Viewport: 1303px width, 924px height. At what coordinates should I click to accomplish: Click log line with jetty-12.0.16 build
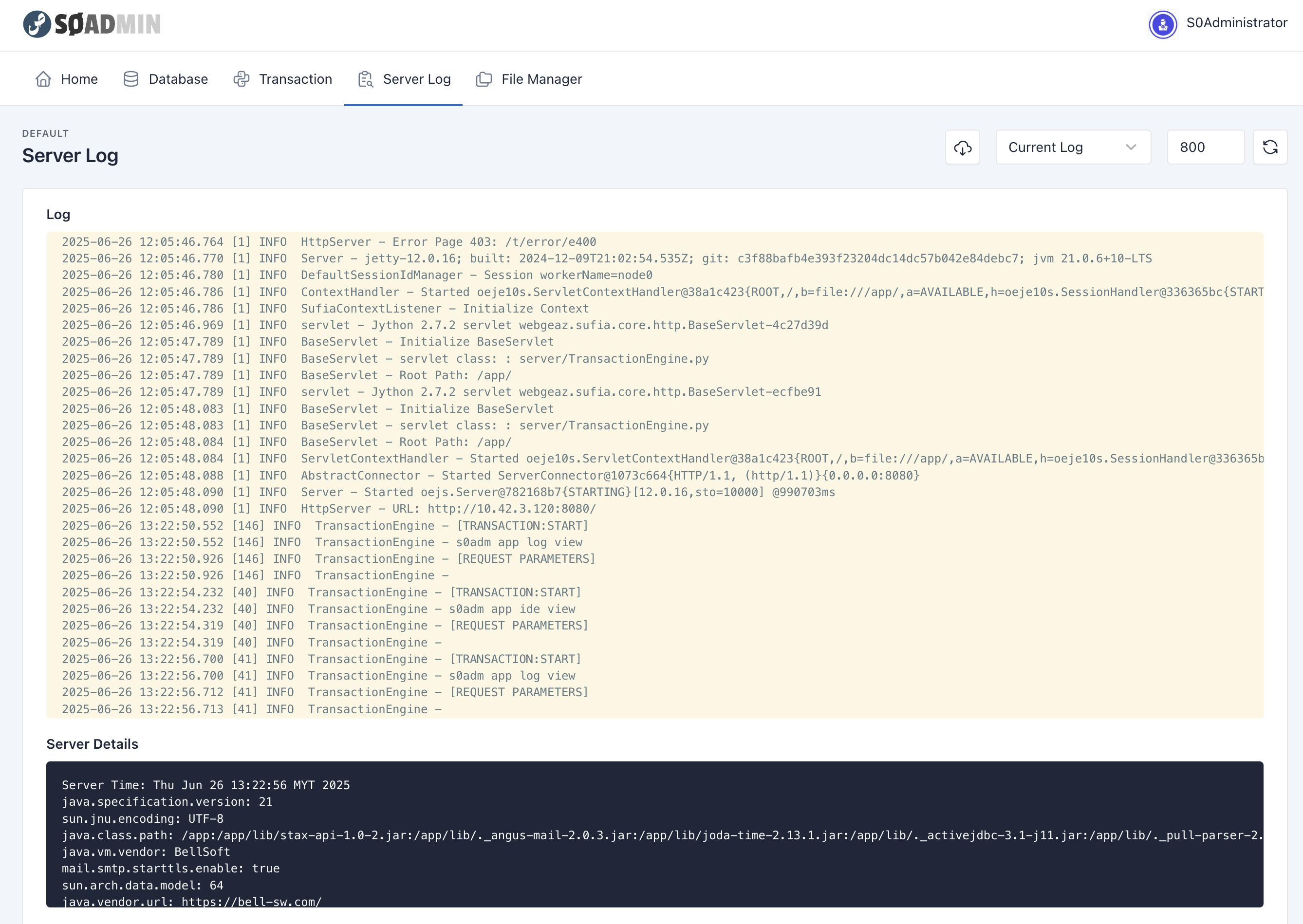[607, 259]
